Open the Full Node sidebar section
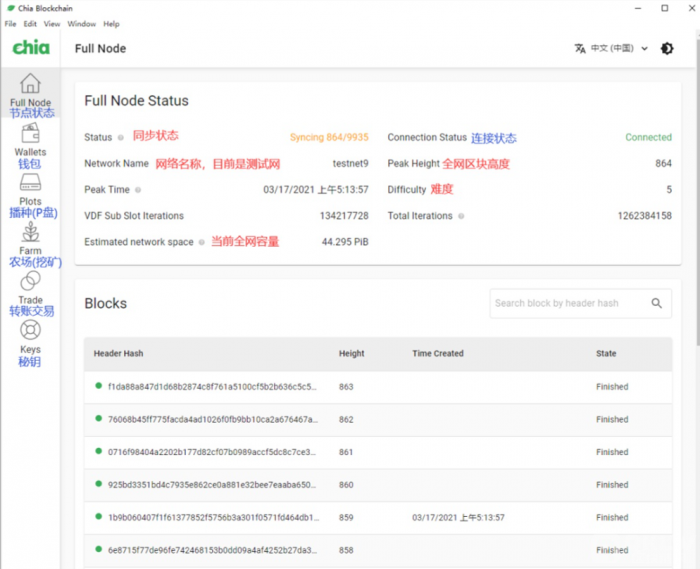This screenshot has width=700, height=569. tap(30, 93)
